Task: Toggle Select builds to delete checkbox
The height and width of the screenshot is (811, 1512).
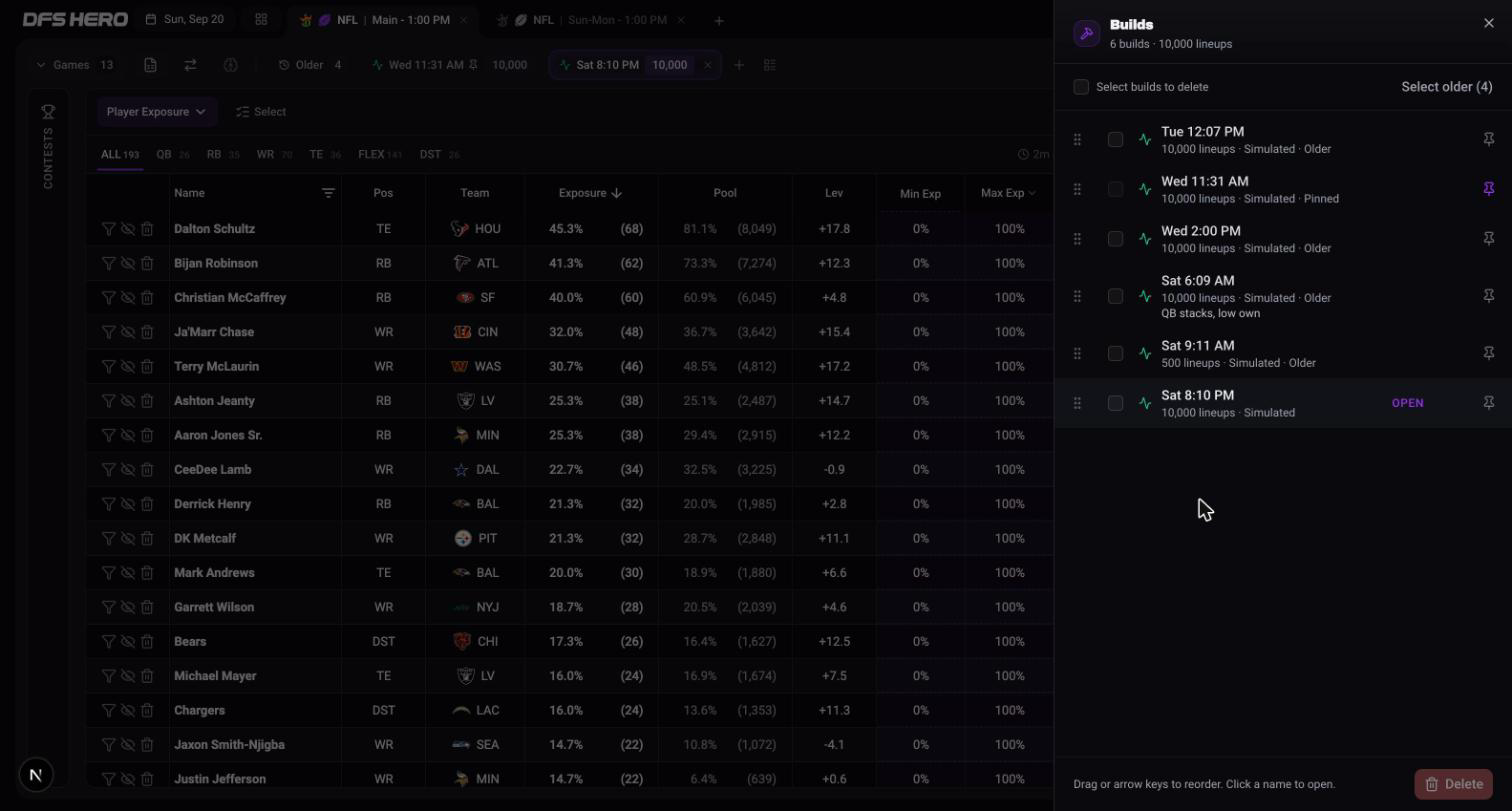Action: [x=1081, y=87]
